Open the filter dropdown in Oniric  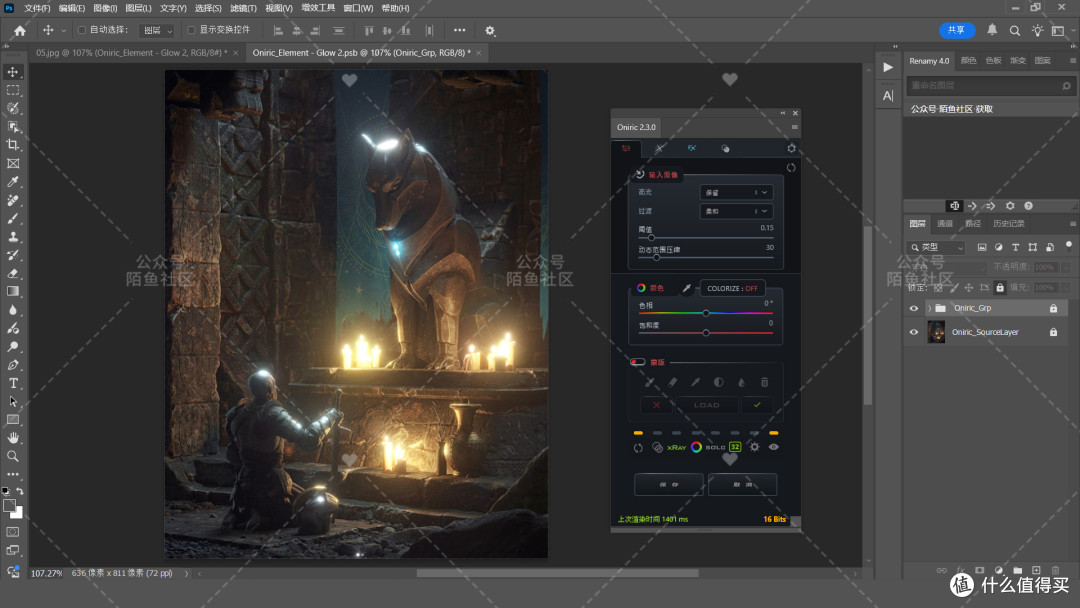736,211
